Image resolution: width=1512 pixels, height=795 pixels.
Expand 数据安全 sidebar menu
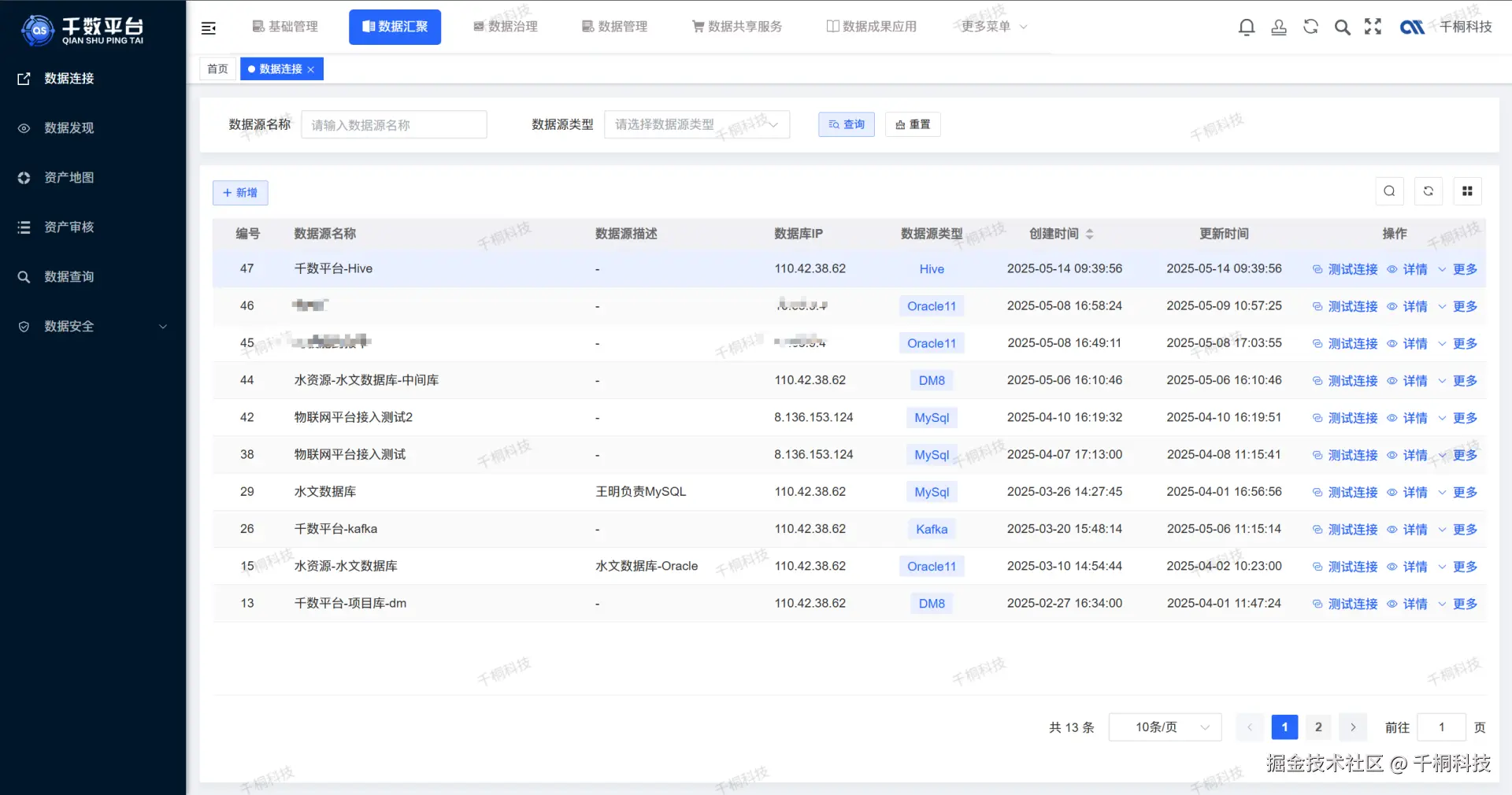[x=93, y=327]
